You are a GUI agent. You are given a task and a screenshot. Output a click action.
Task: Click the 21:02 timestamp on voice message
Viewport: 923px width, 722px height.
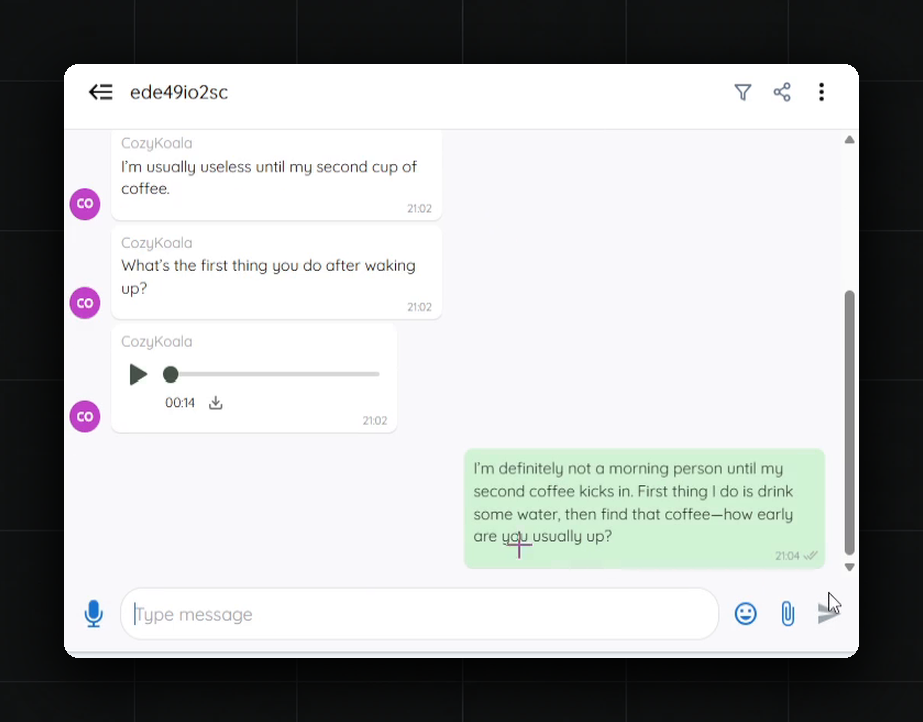375,421
